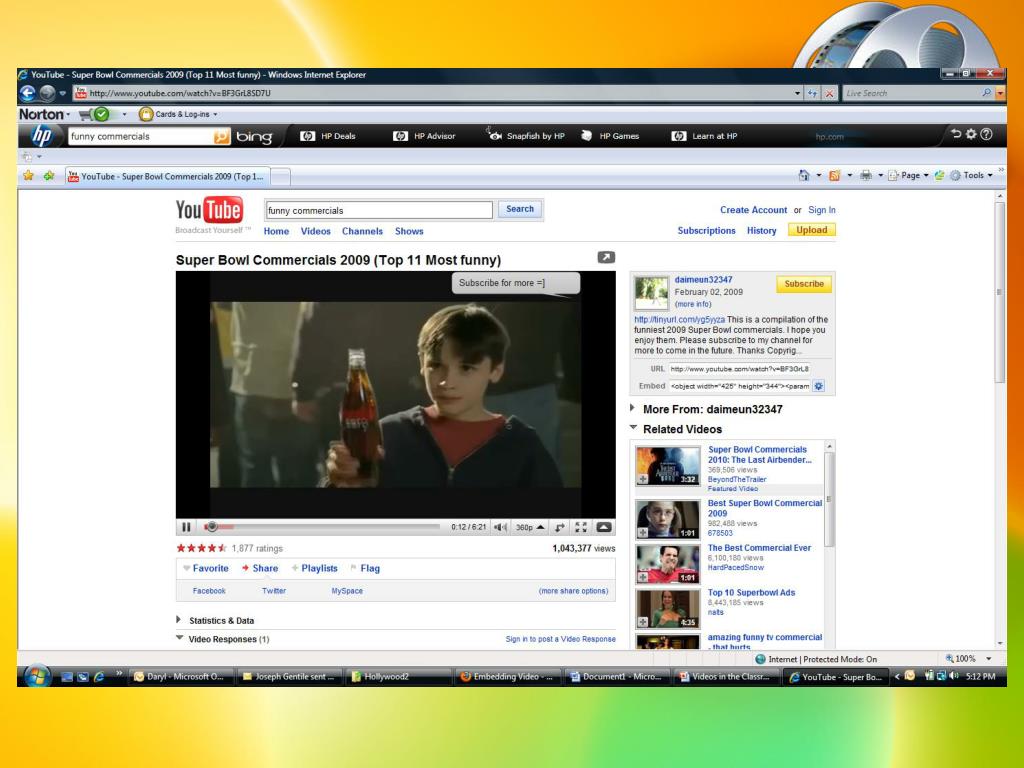Open Favorites Center star icon
Image resolution: width=1024 pixels, height=768 pixels.
(28, 176)
